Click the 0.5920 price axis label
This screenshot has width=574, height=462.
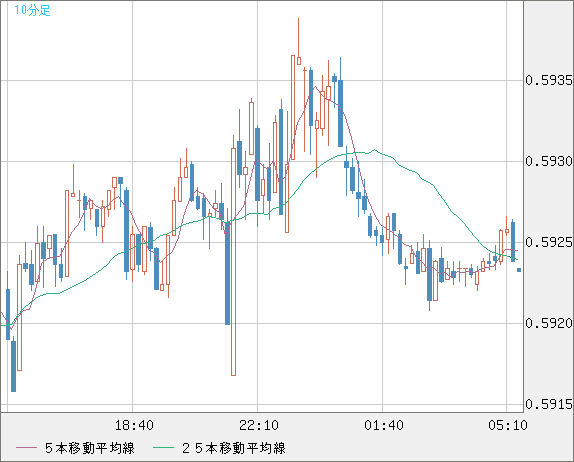(549, 323)
